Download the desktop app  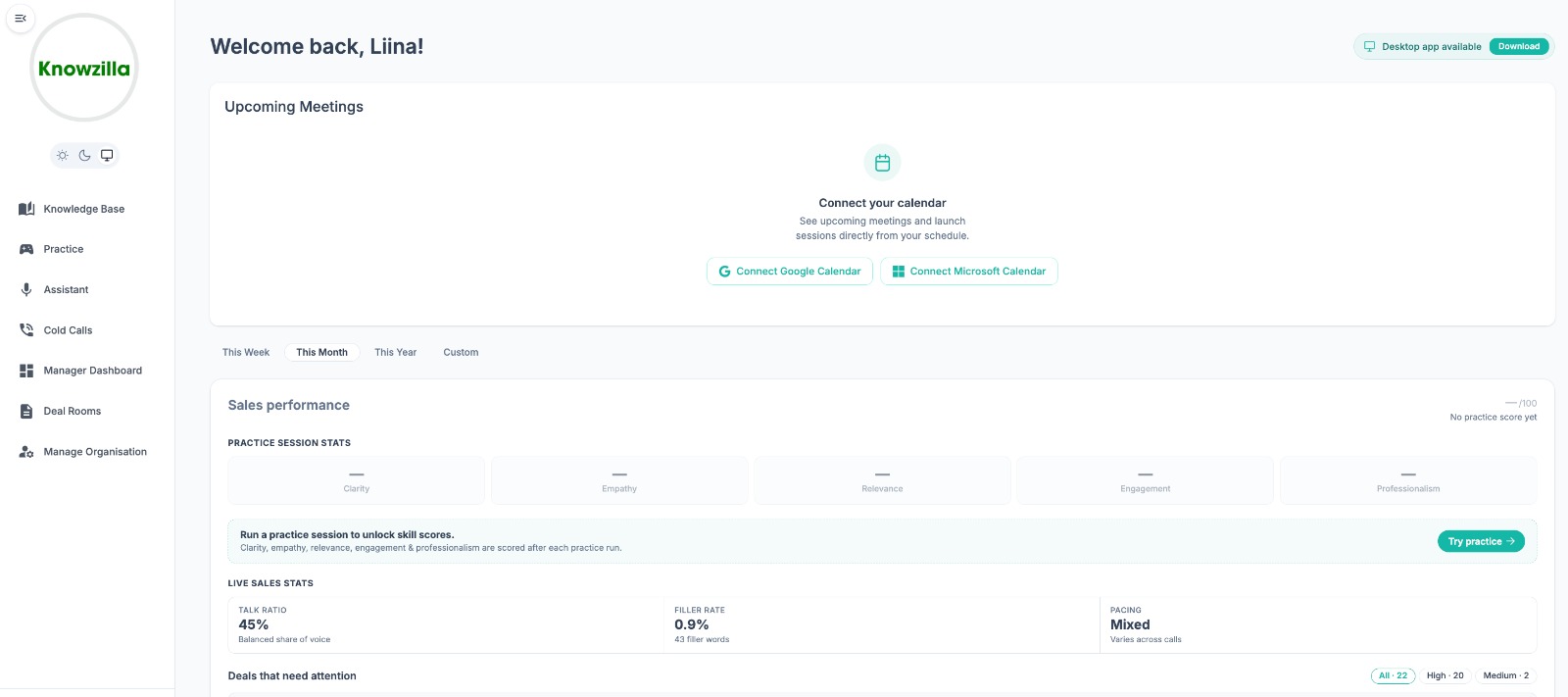pos(1519,46)
